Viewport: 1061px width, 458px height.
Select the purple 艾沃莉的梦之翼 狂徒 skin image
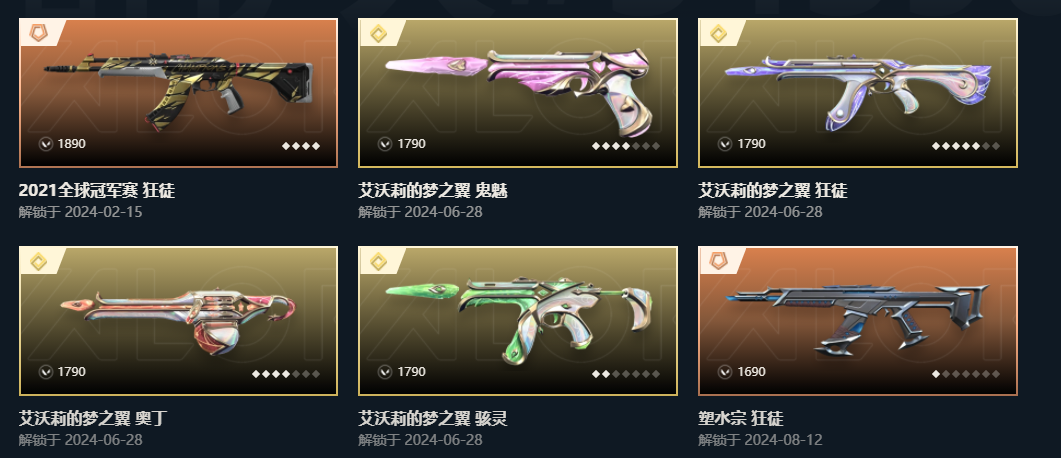[x=858, y=93]
